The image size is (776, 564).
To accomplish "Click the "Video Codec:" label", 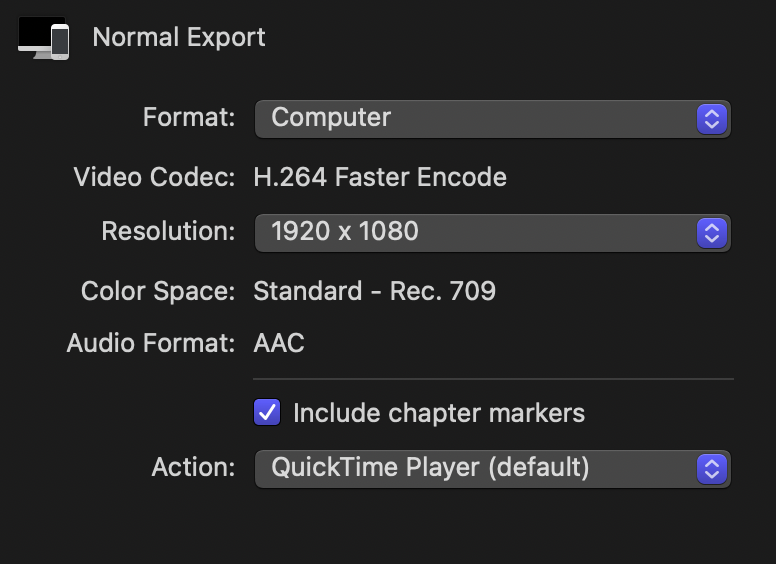I will coord(154,178).
